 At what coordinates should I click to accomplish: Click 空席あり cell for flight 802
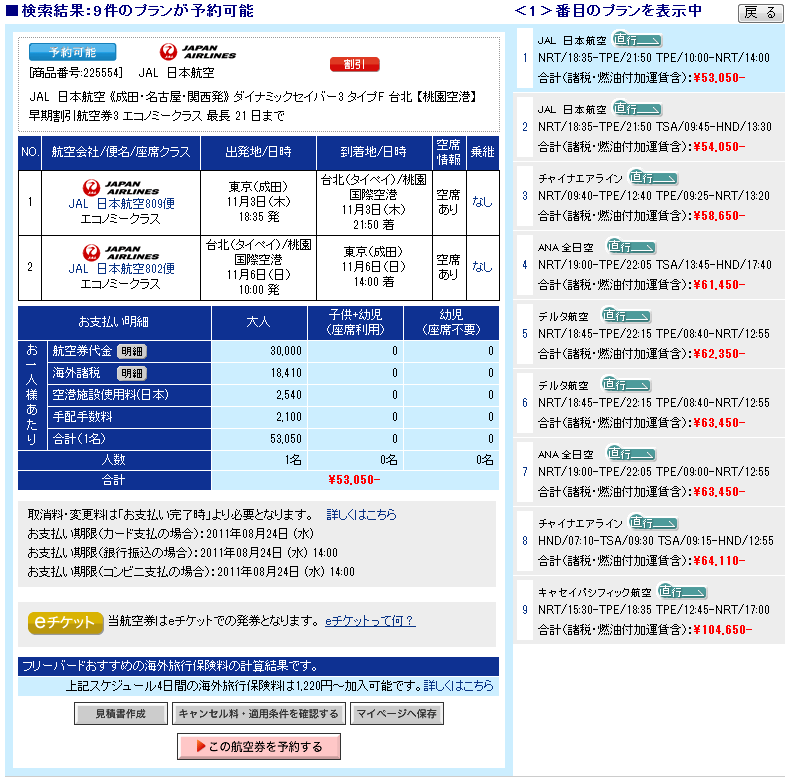tap(448, 267)
